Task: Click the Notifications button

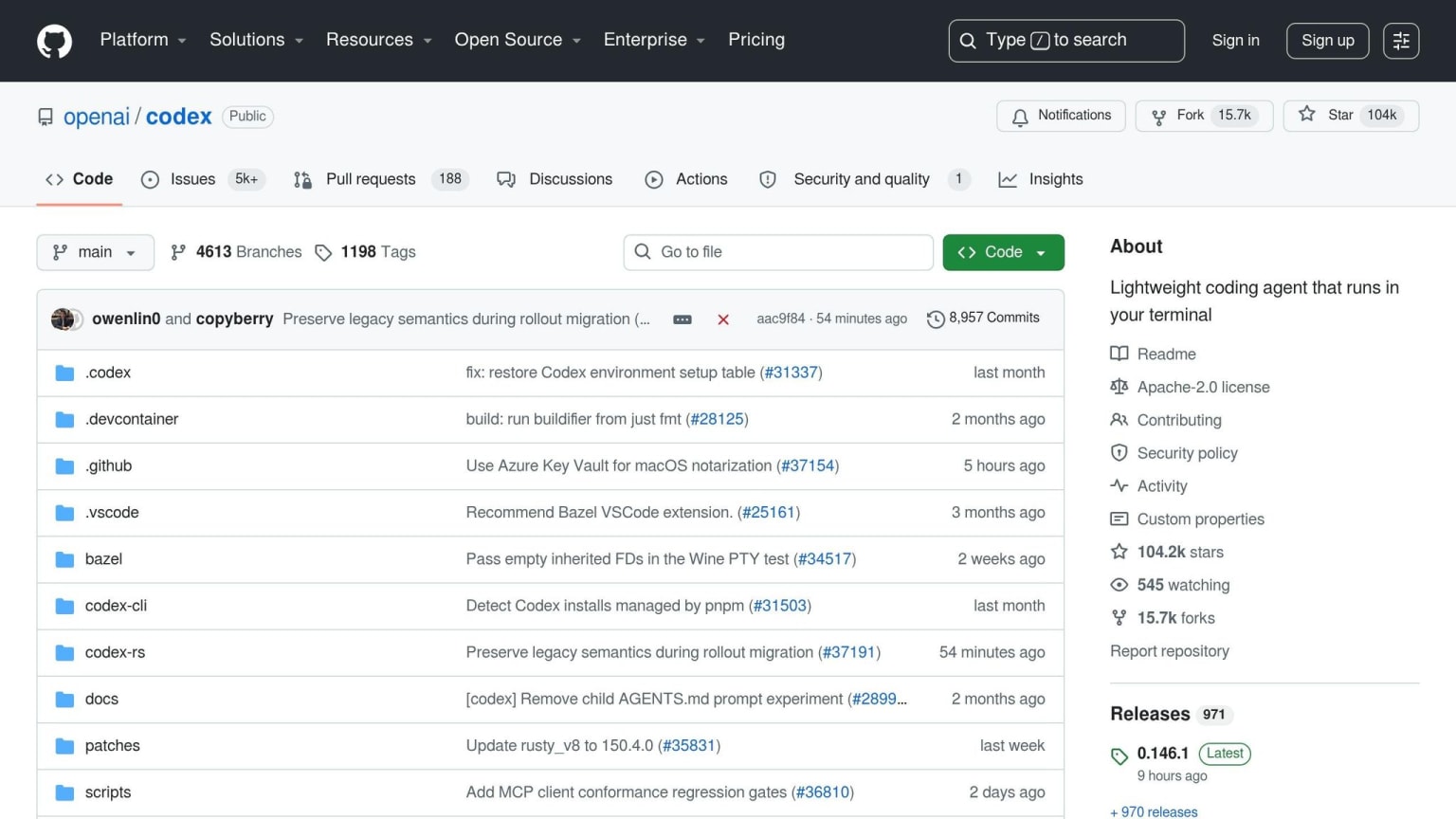Action: pyautogui.click(x=1061, y=116)
